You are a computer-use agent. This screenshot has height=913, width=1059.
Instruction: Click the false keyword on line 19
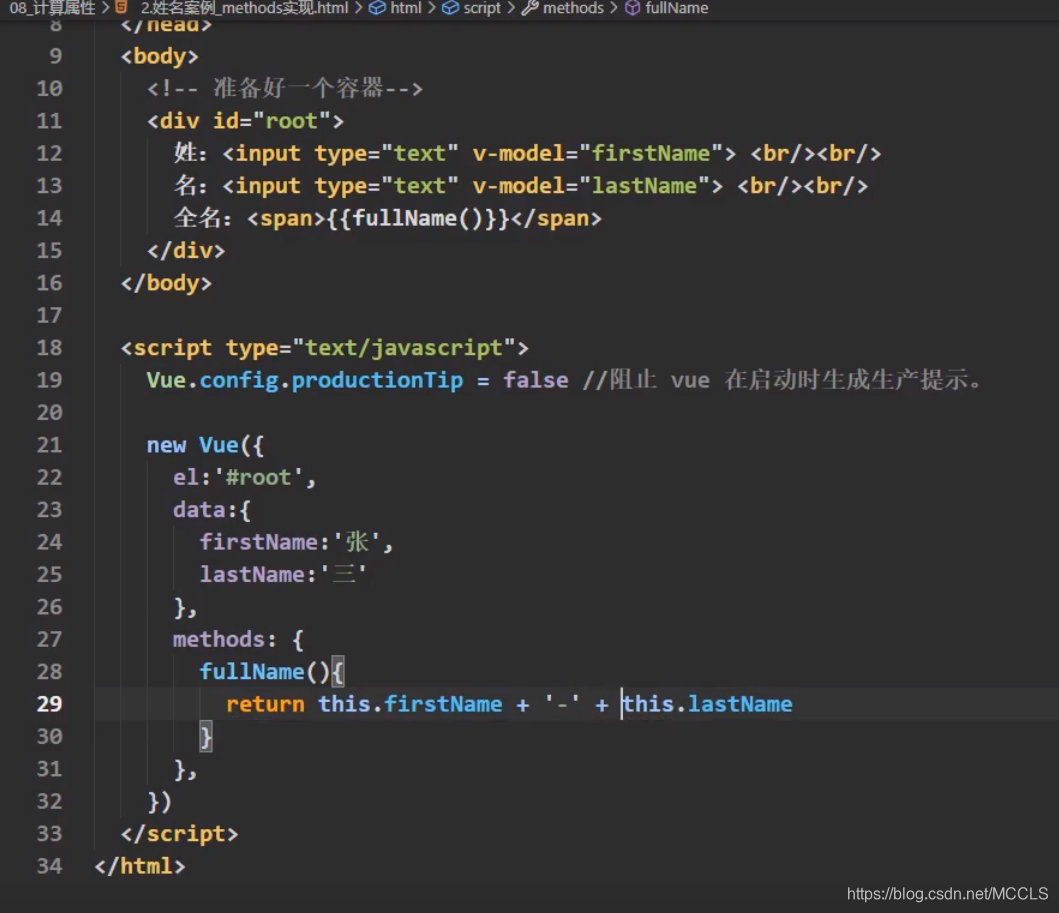click(x=536, y=380)
